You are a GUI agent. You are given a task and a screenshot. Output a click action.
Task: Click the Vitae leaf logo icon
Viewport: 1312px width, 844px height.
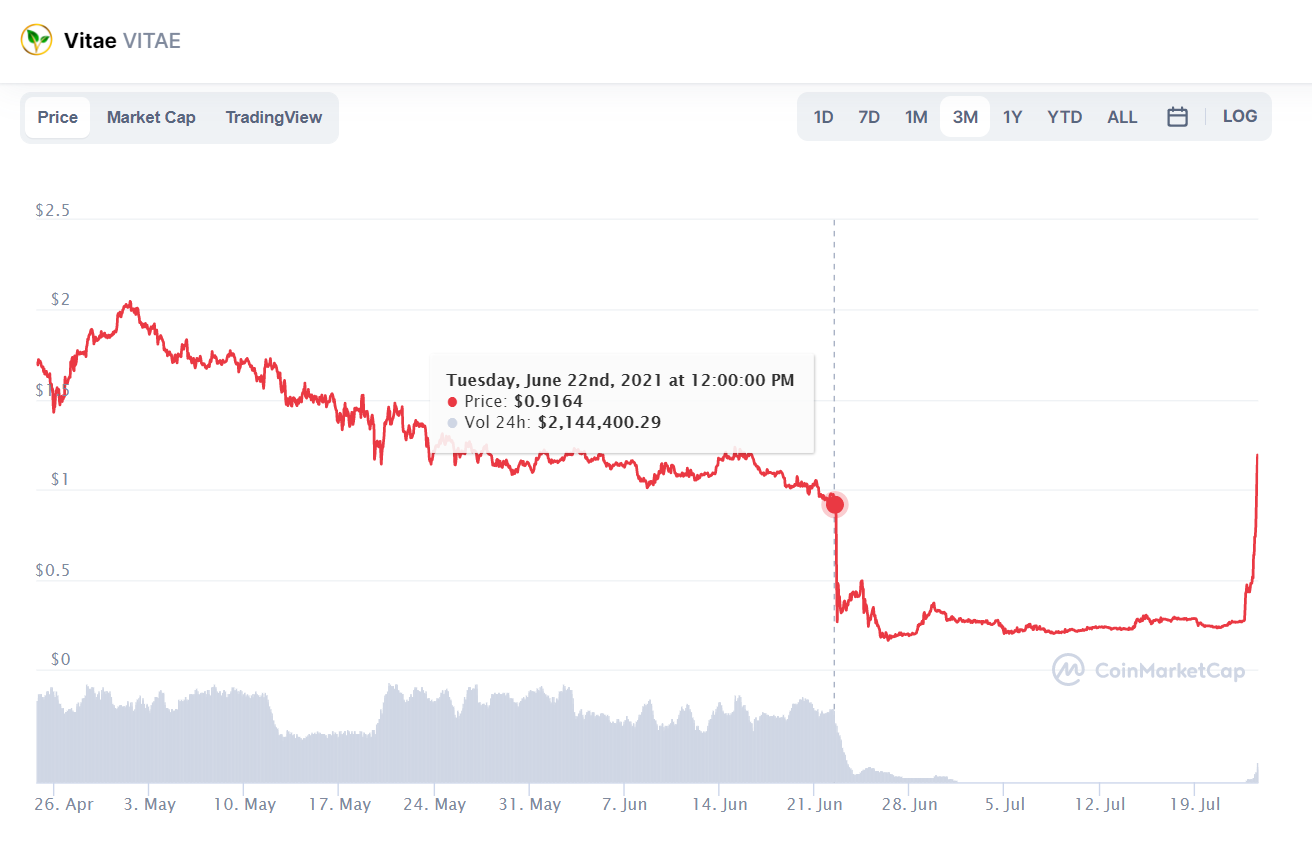click(37, 41)
